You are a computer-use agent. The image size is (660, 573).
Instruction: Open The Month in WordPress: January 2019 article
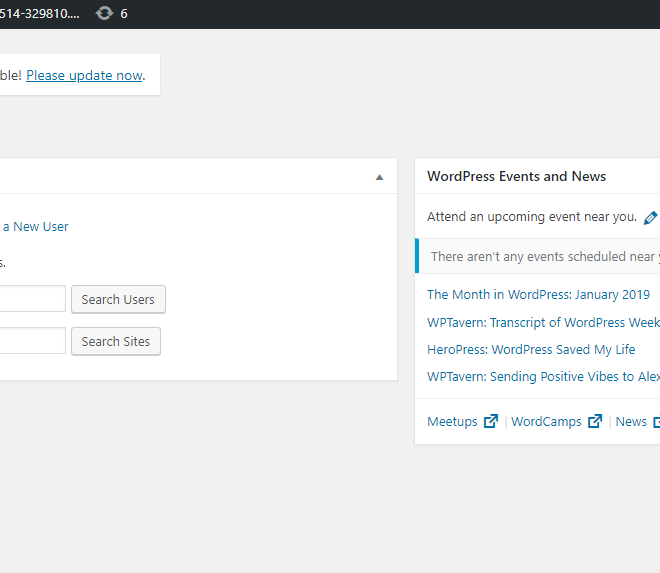click(x=538, y=294)
